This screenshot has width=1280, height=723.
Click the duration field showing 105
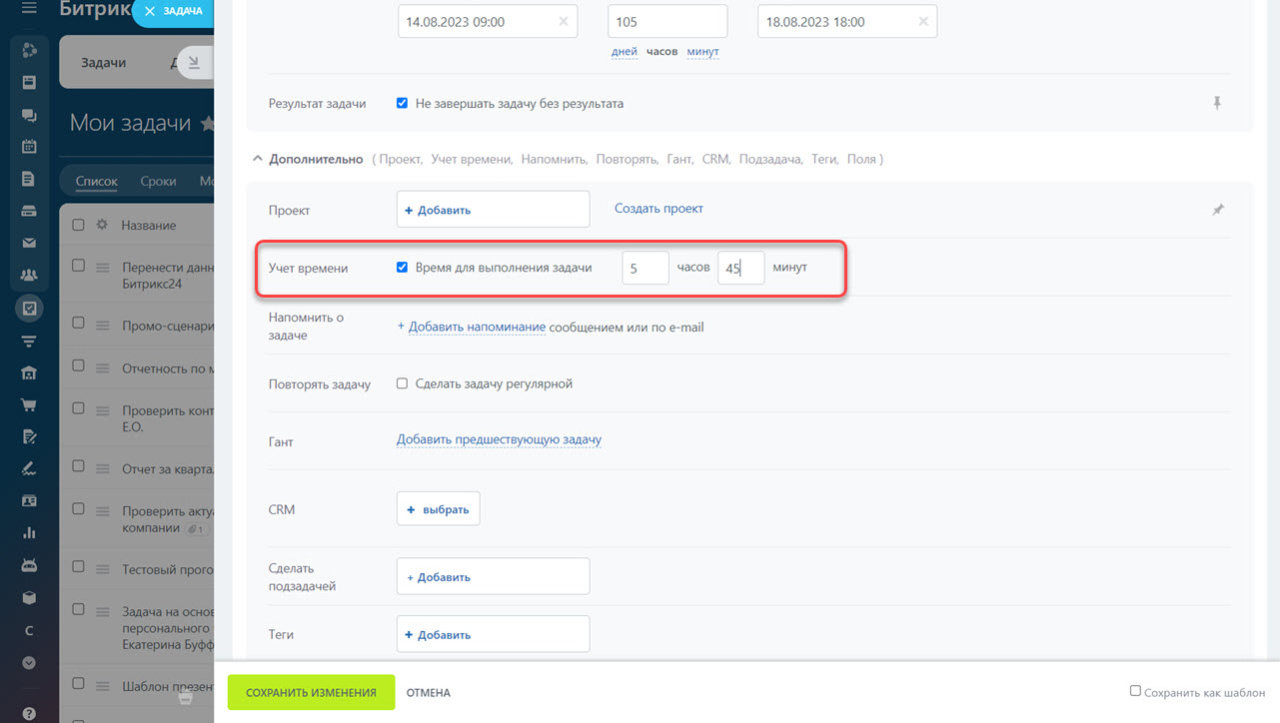click(667, 22)
